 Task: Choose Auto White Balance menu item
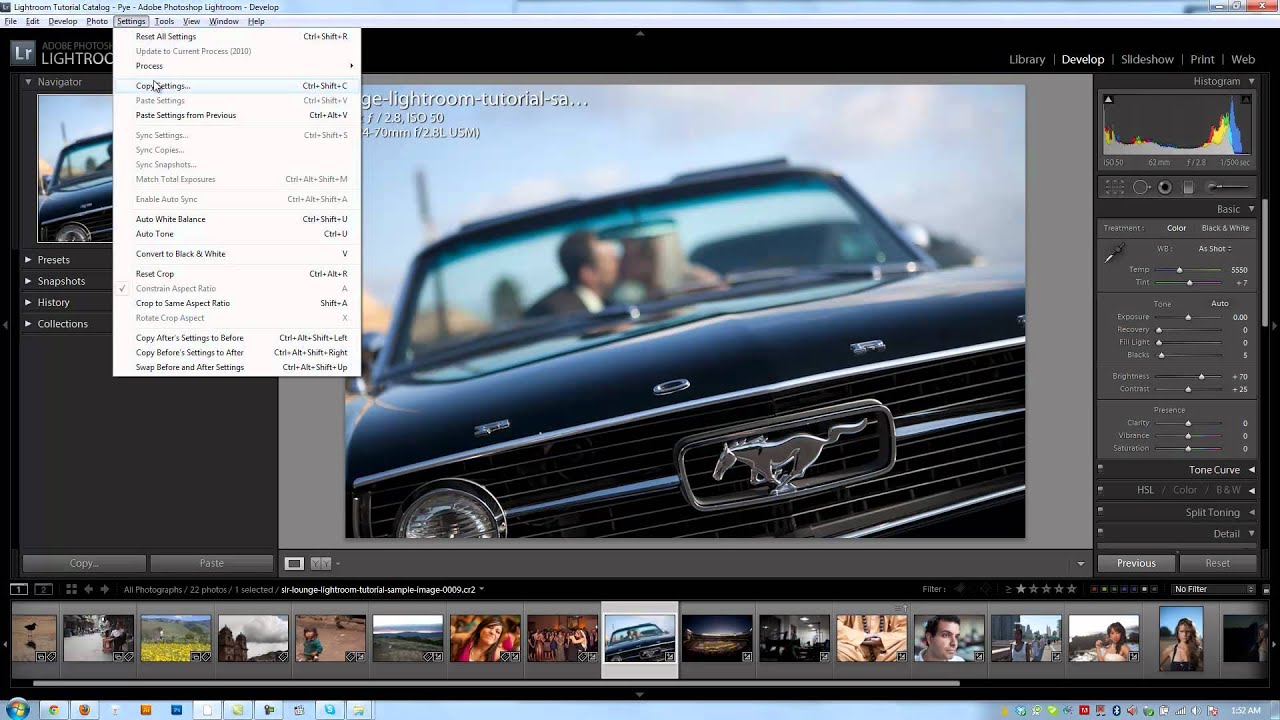237,219
